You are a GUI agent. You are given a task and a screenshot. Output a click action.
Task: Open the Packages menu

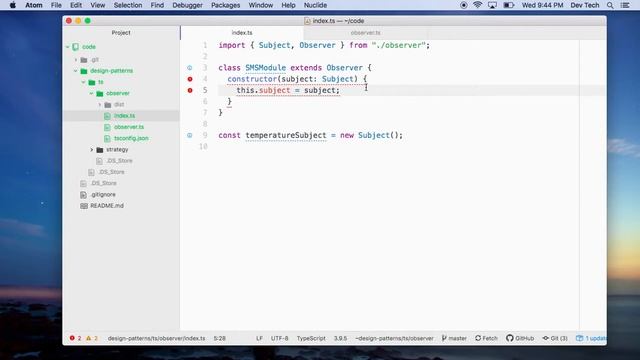(225, 5)
